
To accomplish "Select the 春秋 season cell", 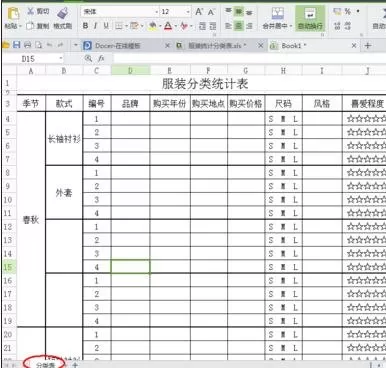I will 31,220.
